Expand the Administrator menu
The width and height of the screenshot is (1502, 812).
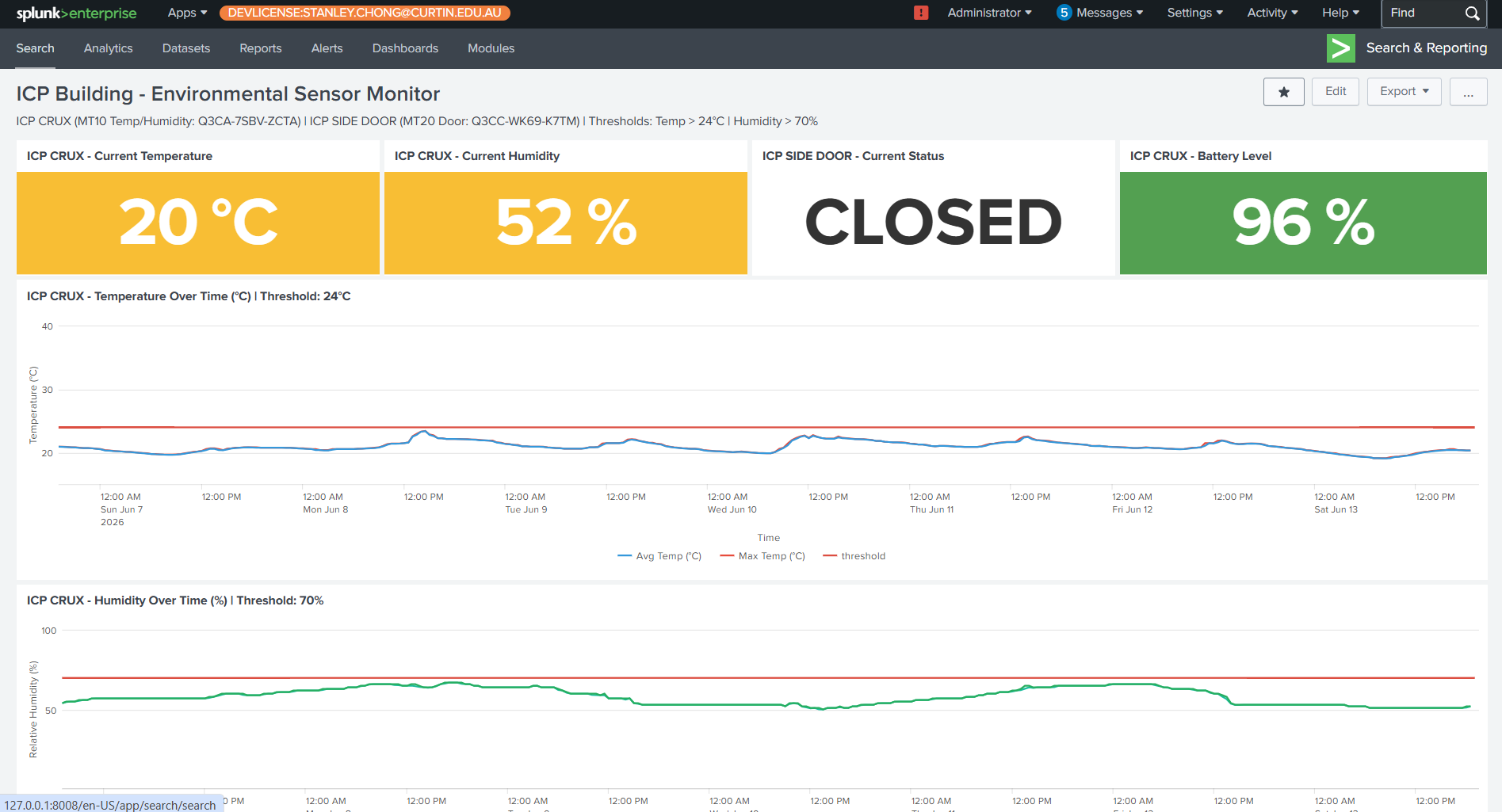tap(989, 13)
